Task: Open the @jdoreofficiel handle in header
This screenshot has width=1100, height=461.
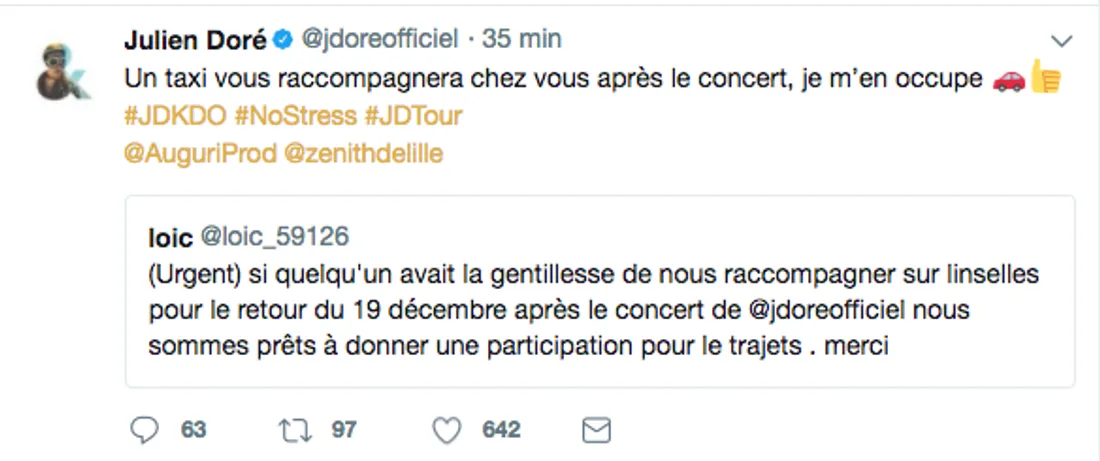Action: [x=380, y=39]
